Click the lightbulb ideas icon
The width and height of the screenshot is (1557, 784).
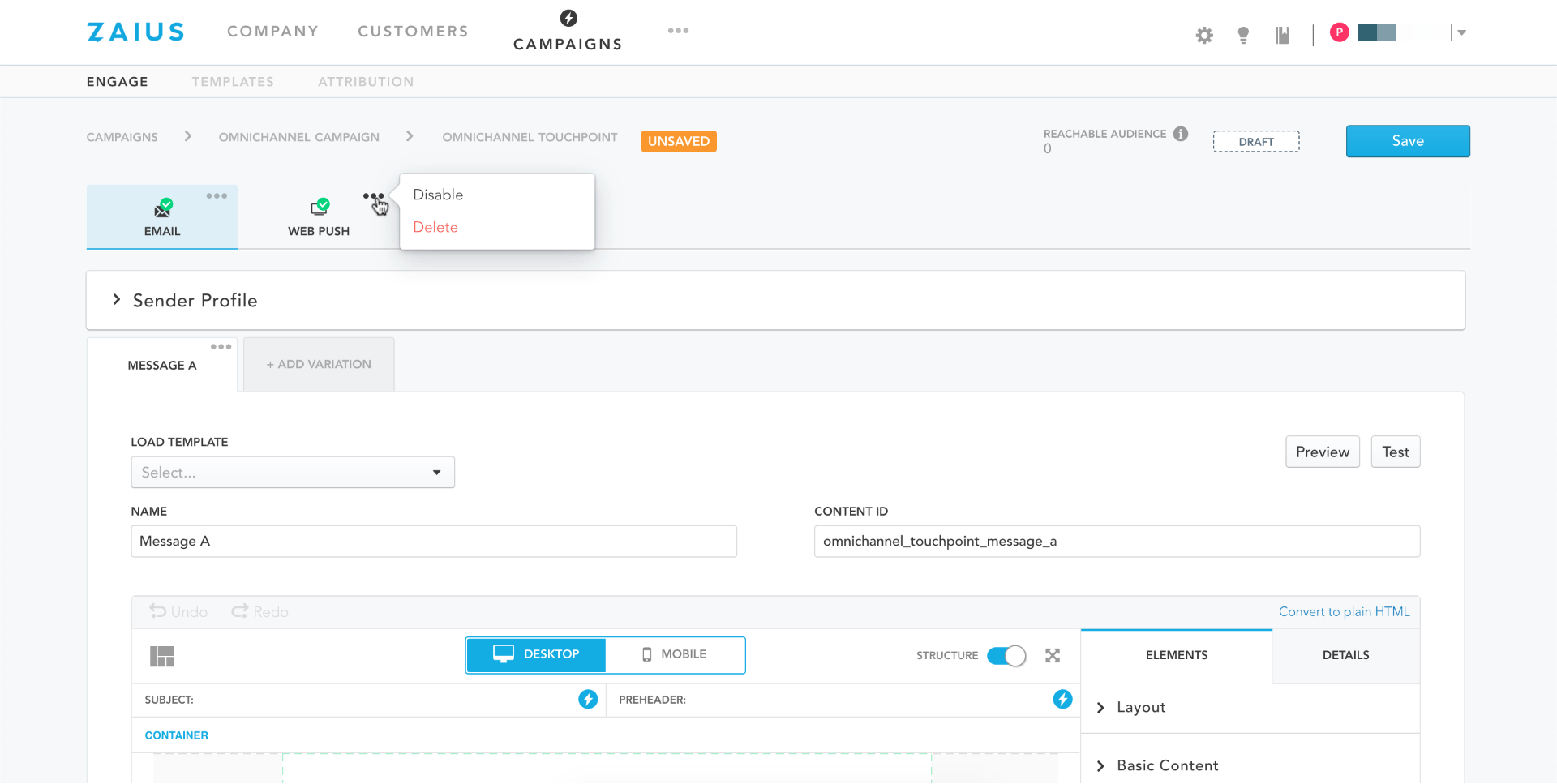(x=1243, y=35)
